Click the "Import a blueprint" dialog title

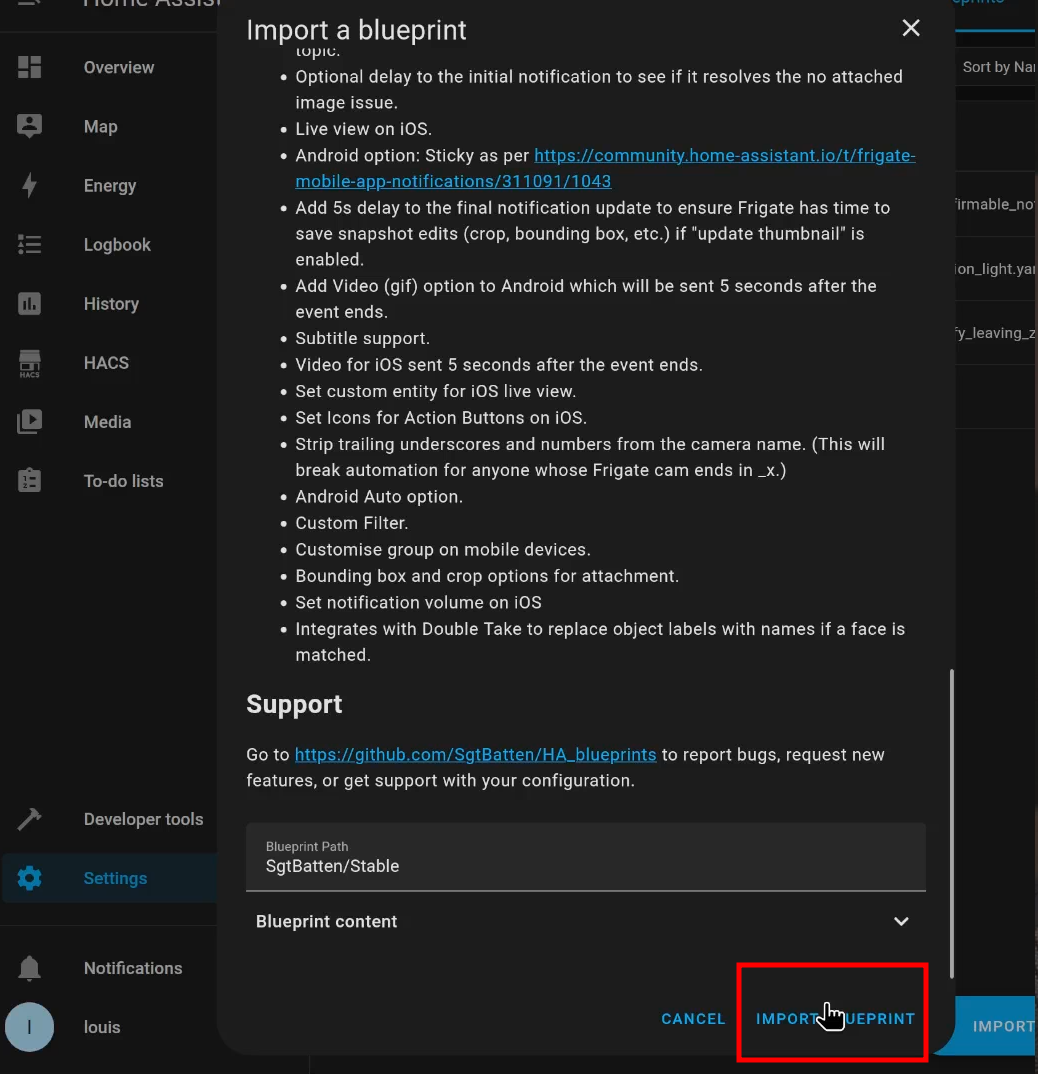(x=356, y=30)
